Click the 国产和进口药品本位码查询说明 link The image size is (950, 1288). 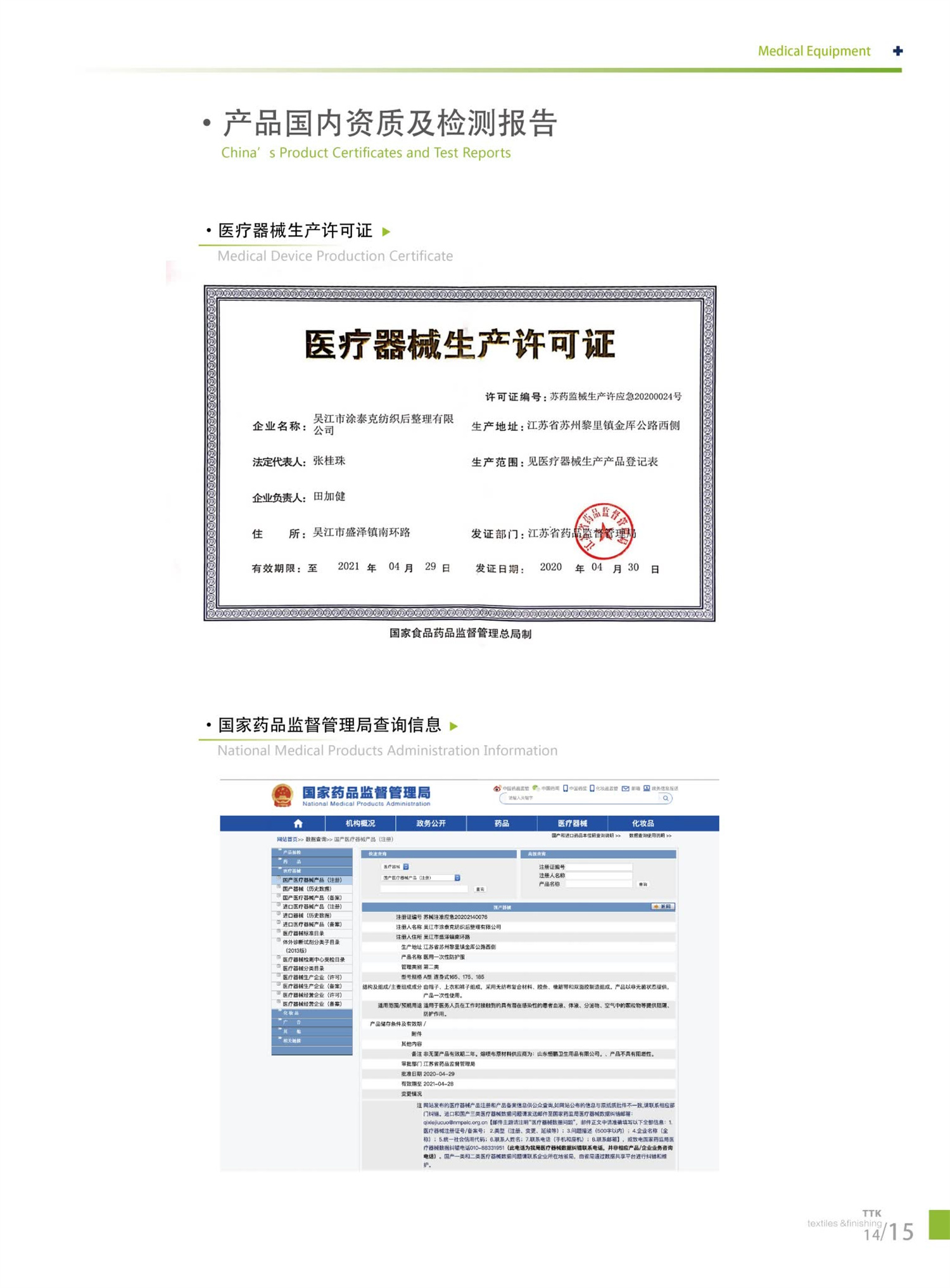586,836
